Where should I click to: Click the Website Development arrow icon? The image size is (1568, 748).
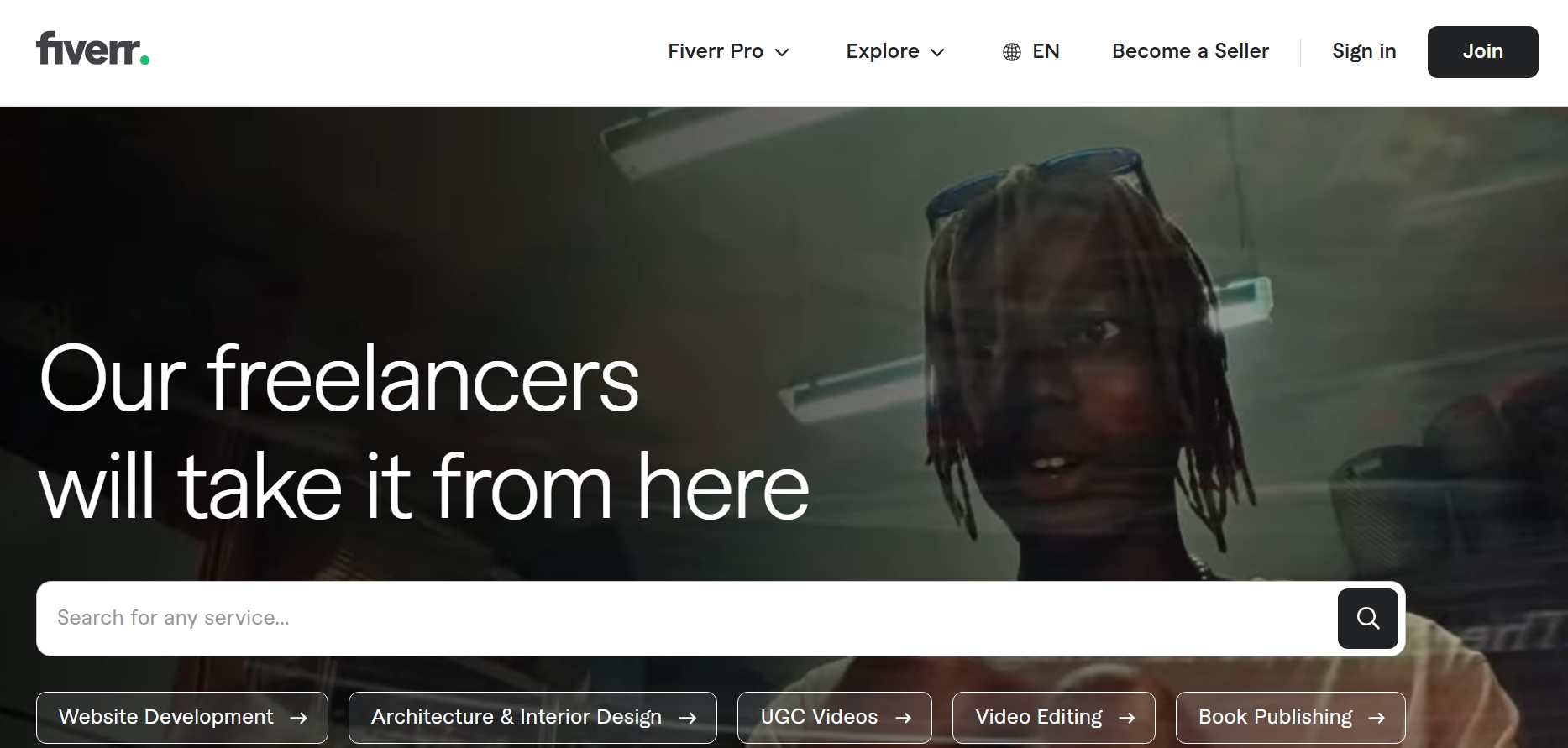(298, 718)
